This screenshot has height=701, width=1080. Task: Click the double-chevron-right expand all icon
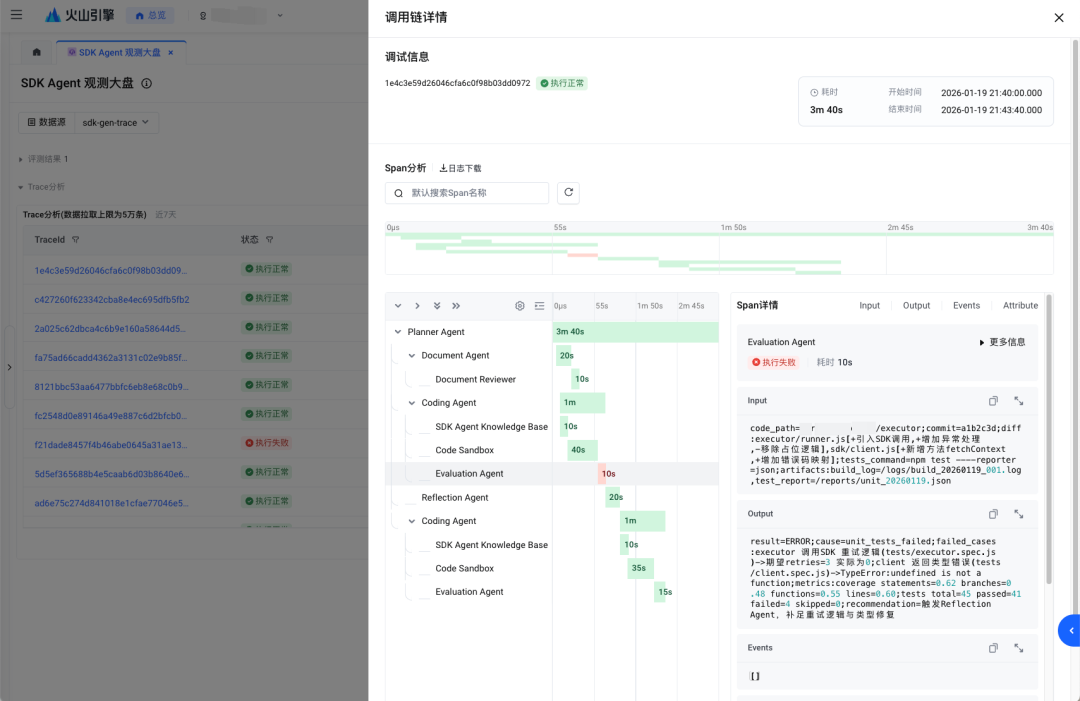tap(456, 306)
